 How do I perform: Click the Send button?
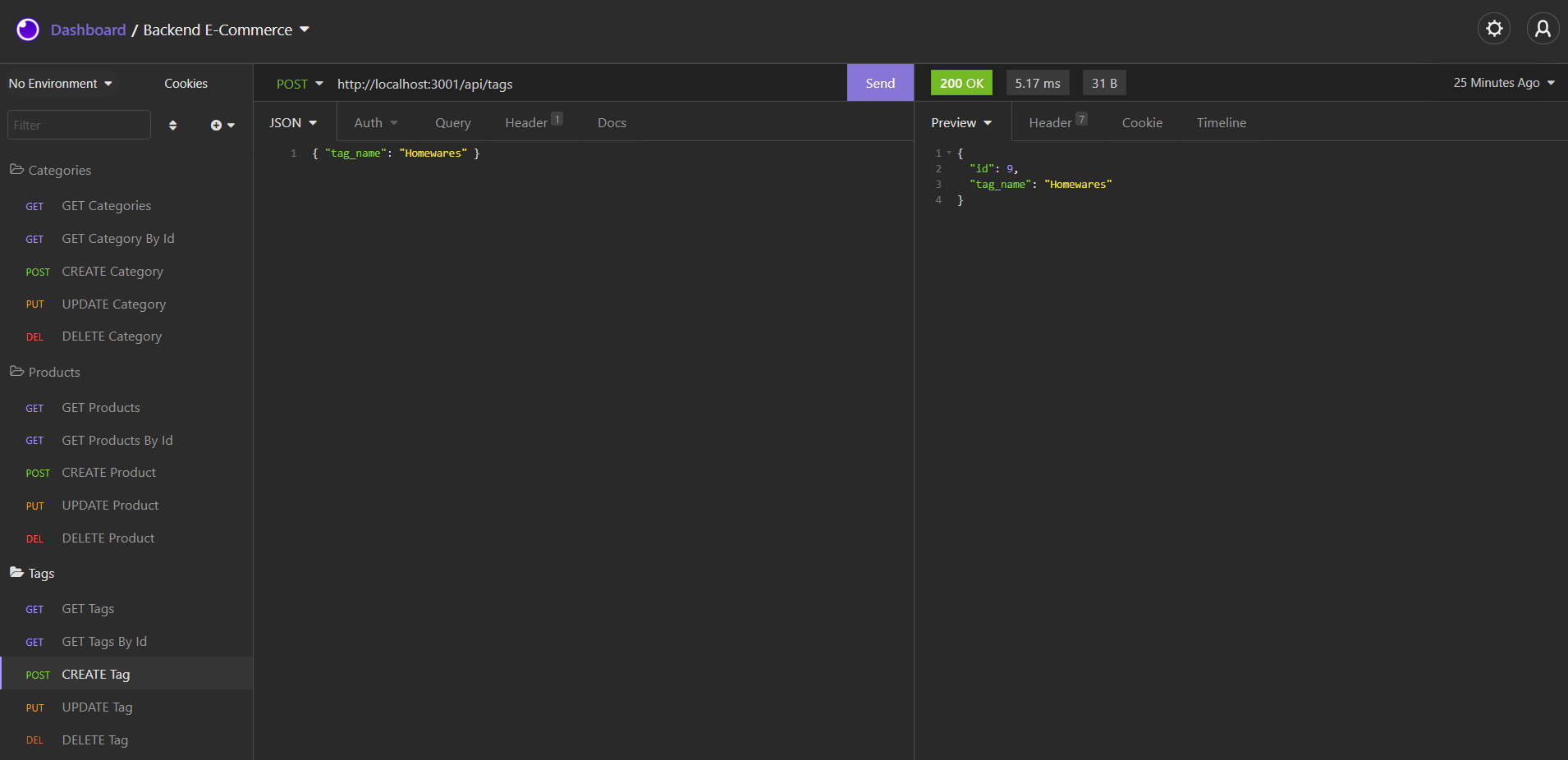point(878,82)
